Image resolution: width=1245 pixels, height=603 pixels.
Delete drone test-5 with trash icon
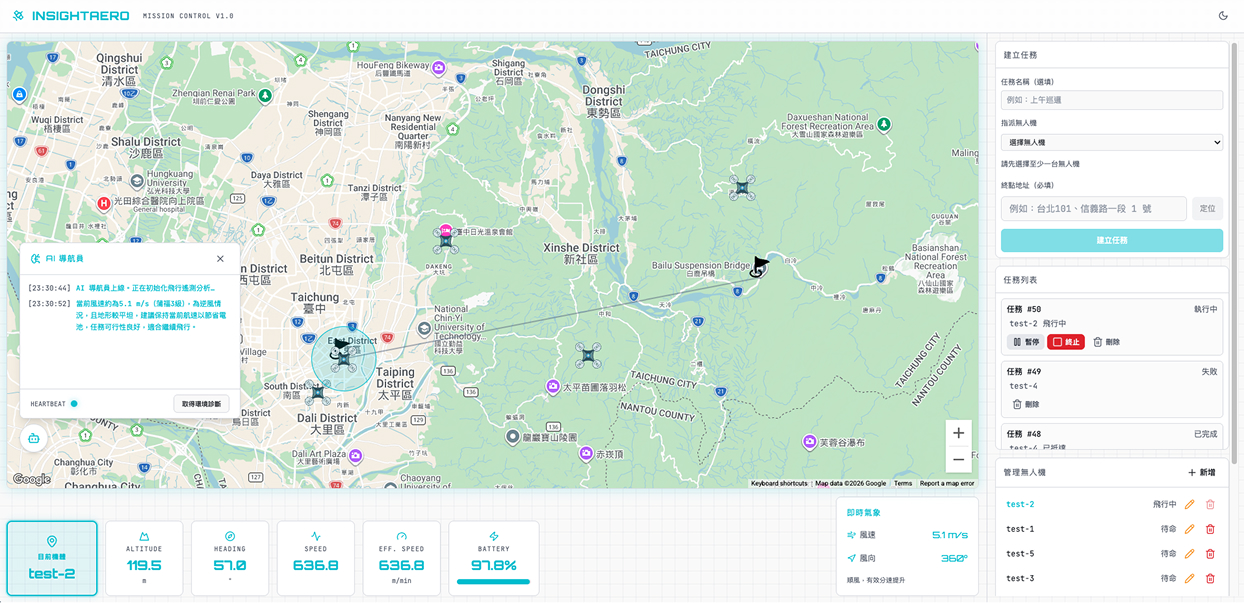coord(1210,554)
